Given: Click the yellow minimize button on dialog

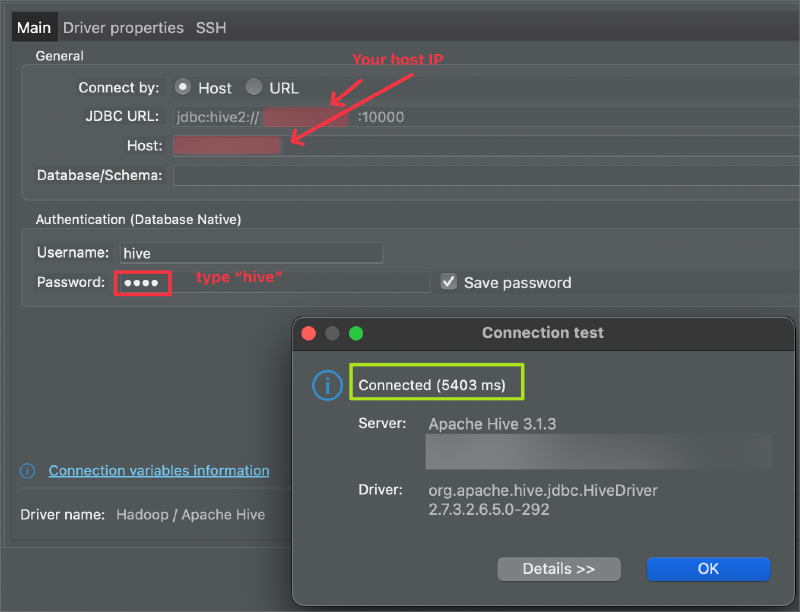Looking at the screenshot, I should tap(333, 333).
